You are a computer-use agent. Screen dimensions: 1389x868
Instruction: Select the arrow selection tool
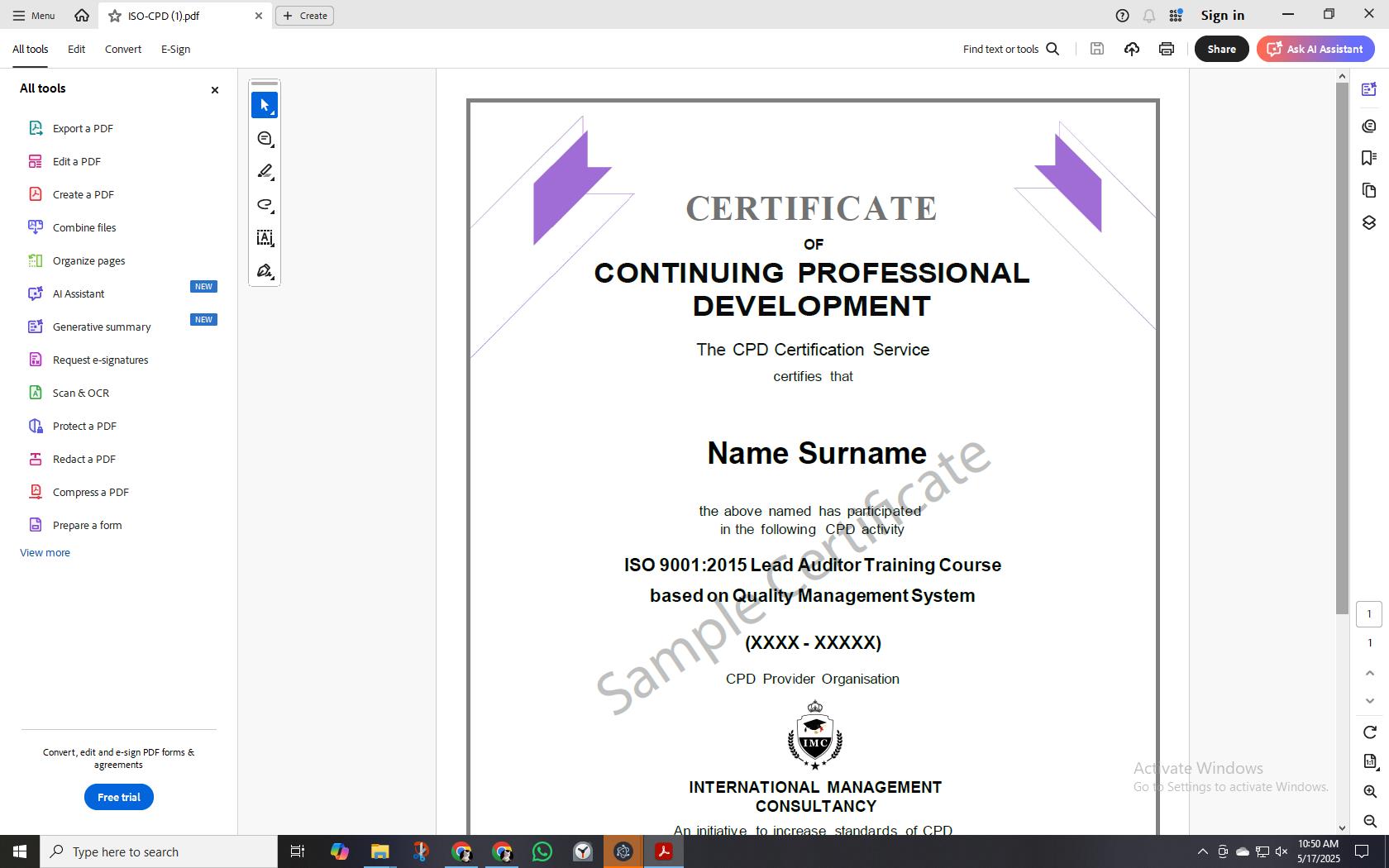tap(265, 105)
